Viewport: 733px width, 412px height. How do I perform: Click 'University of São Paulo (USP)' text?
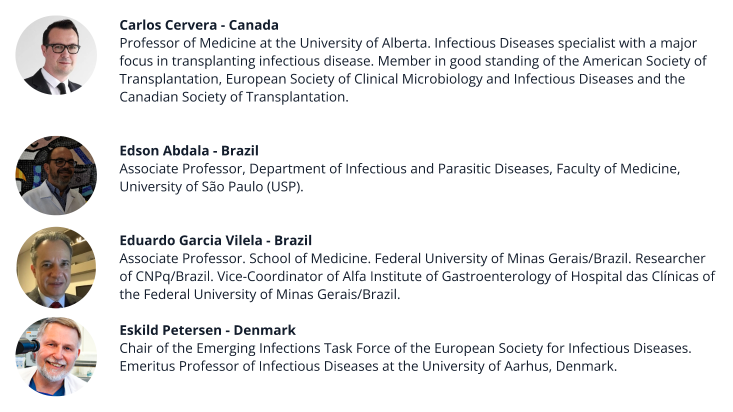[211, 187]
